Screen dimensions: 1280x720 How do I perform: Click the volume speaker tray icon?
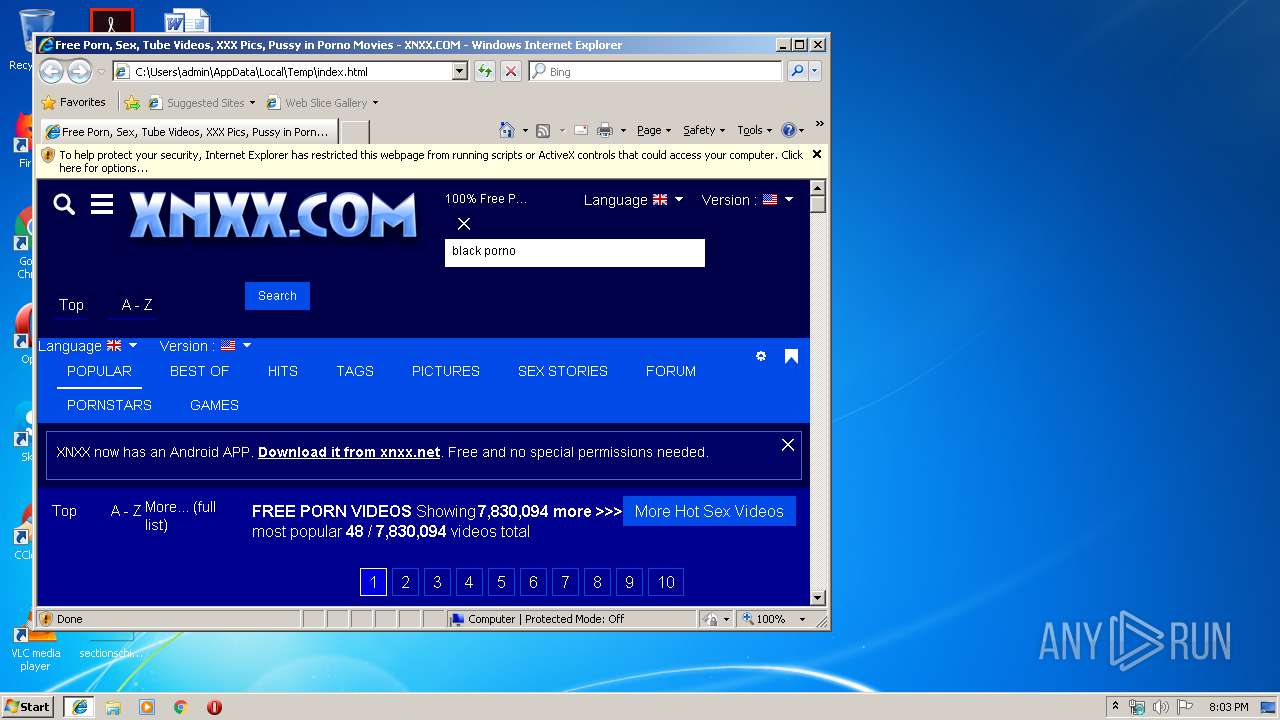coord(1161,707)
